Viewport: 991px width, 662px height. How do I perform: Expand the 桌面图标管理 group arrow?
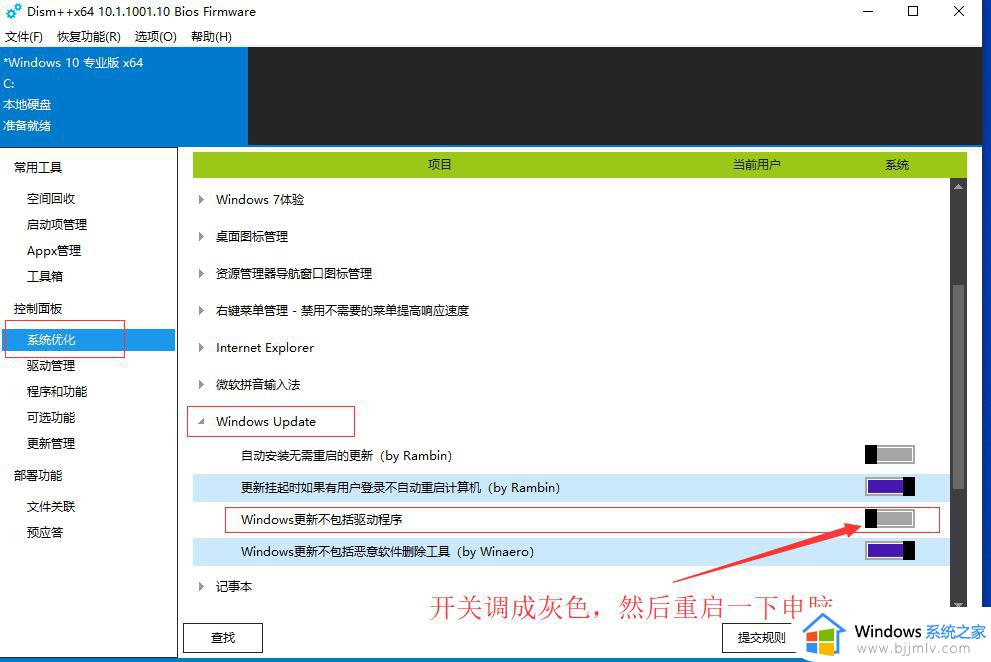pos(201,236)
